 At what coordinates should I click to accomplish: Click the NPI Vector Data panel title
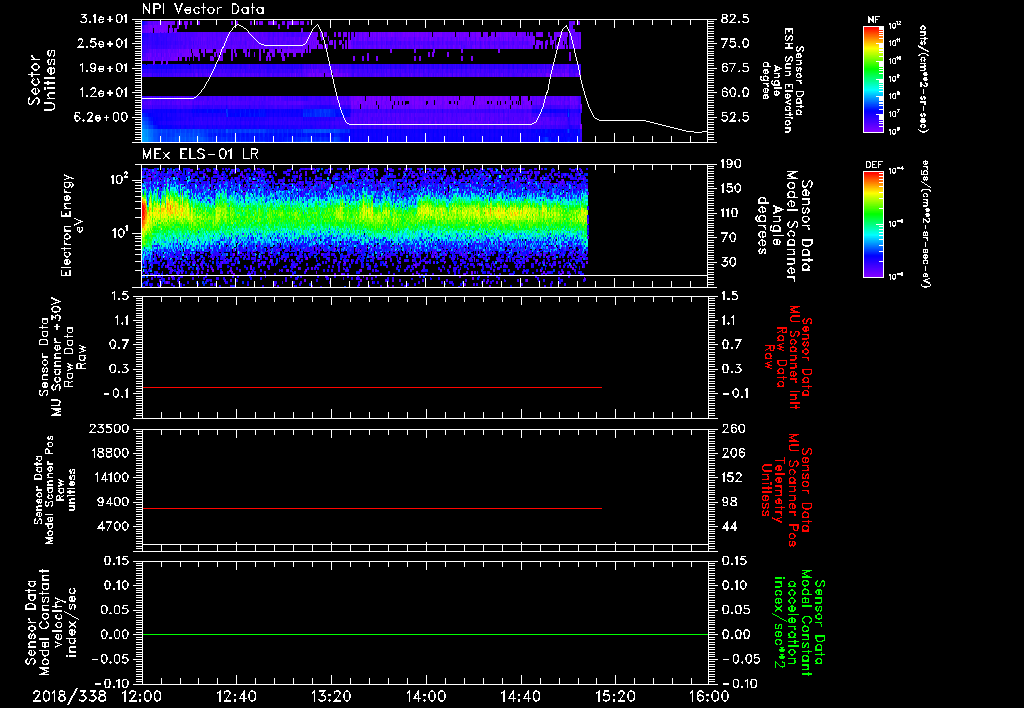pyautogui.click(x=203, y=9)
